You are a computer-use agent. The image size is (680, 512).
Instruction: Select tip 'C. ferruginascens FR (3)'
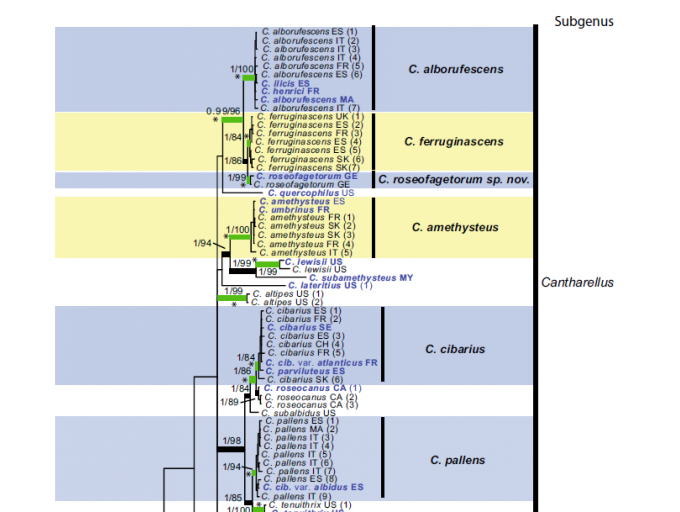(x=309, y=133)
